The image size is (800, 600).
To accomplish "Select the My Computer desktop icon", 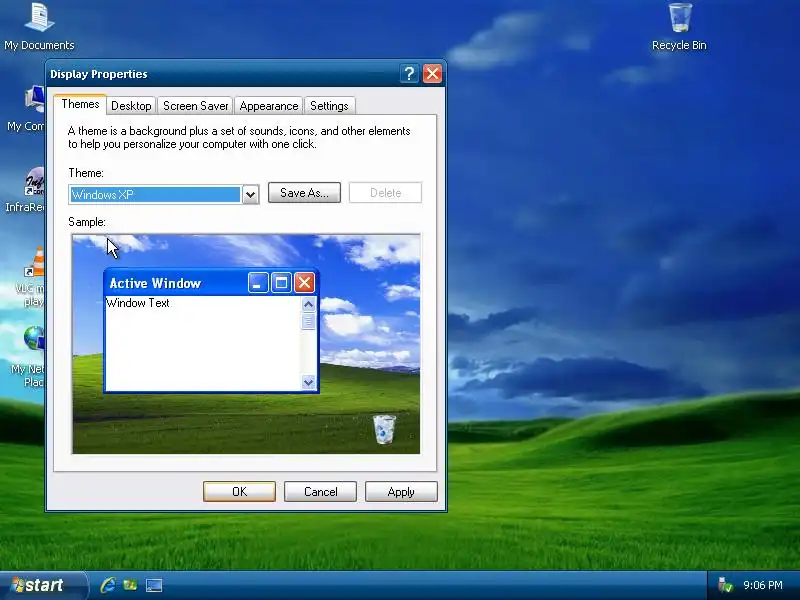I will [x=27, y=108].
